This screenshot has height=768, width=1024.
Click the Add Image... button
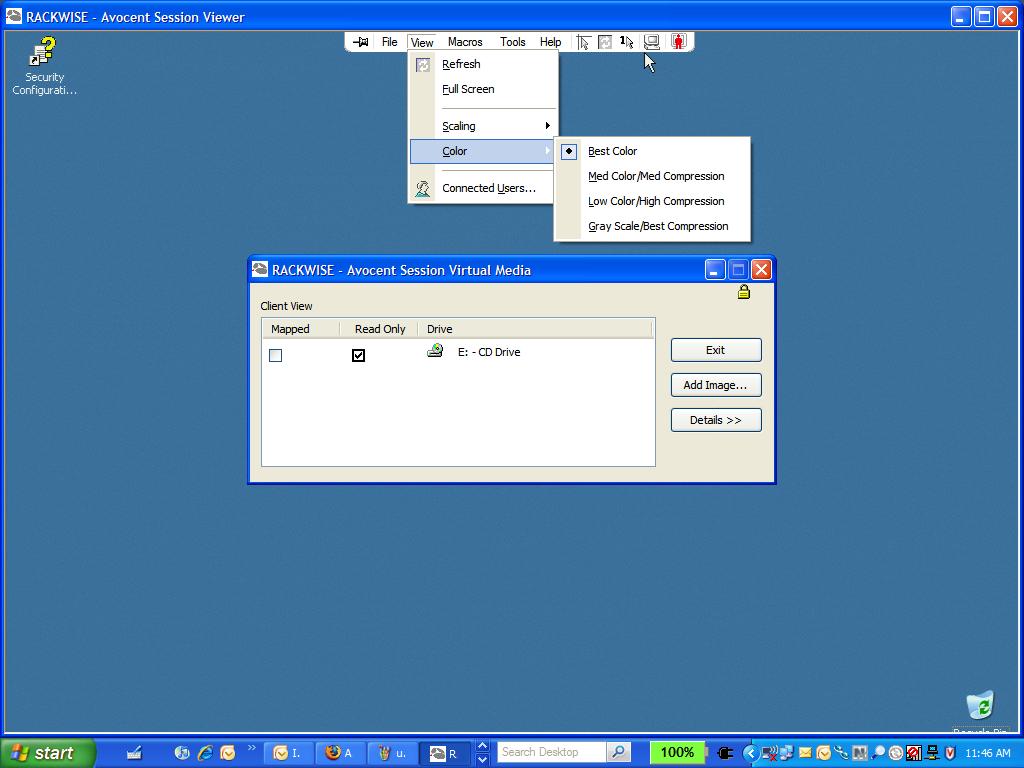pyautogui.click(x=715, y=385)
